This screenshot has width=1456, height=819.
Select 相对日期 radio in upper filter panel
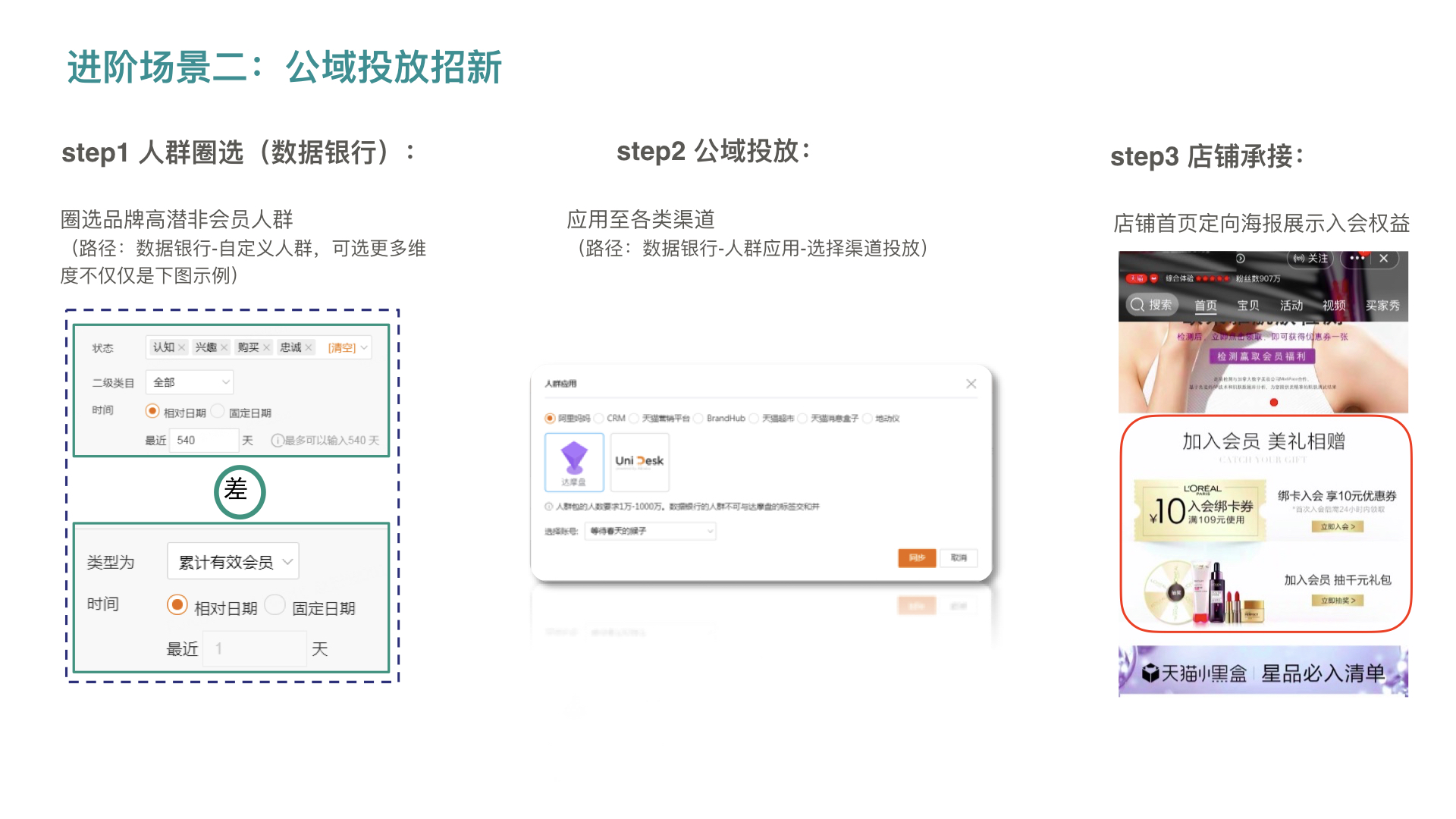152,411
